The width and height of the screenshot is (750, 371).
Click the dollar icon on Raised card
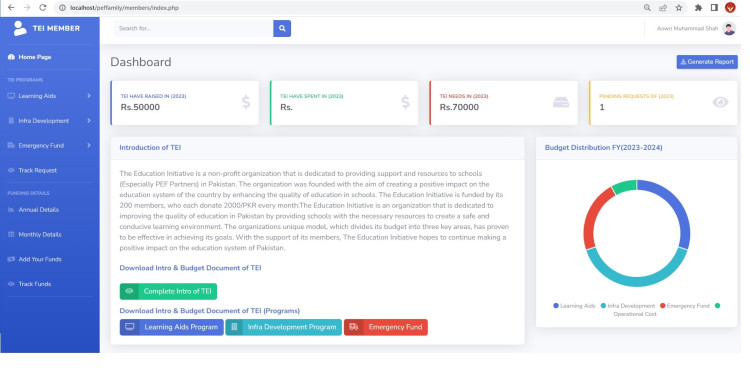246,102
